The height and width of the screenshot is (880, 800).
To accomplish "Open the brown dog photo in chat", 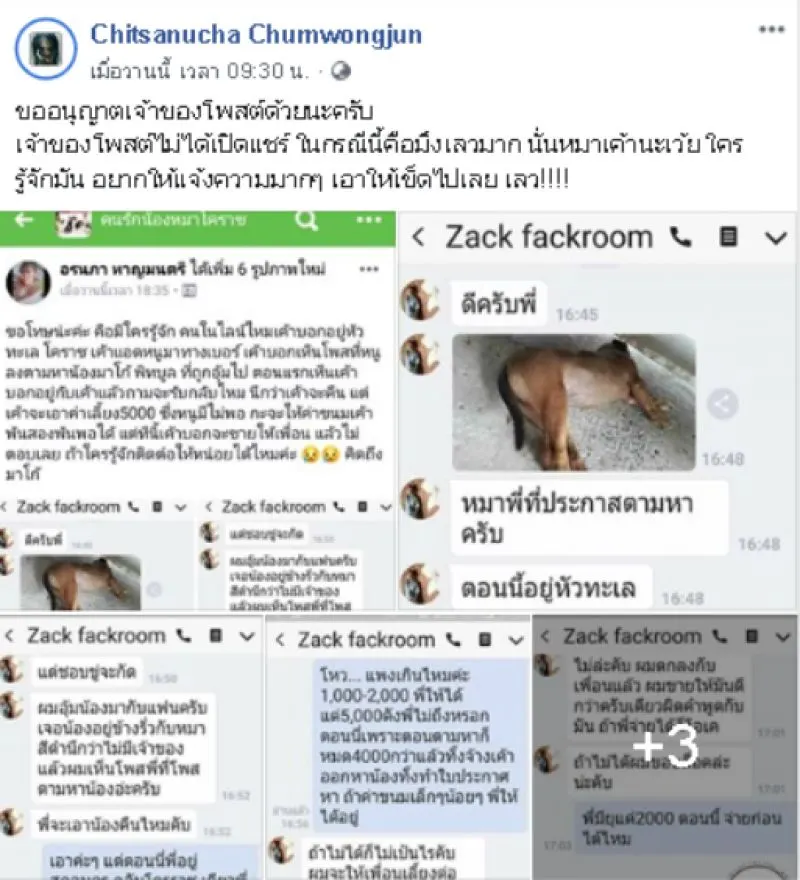I will tap(574, 402).
